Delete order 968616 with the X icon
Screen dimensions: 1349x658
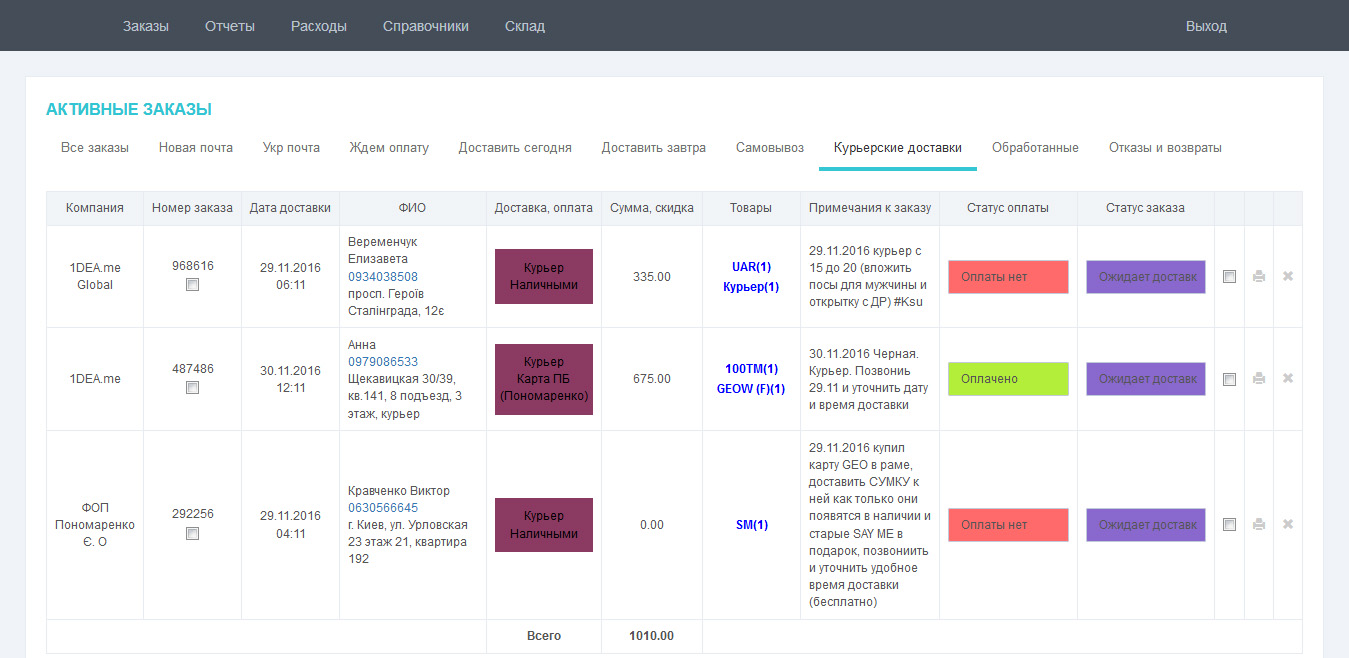tap(1288, 276)
